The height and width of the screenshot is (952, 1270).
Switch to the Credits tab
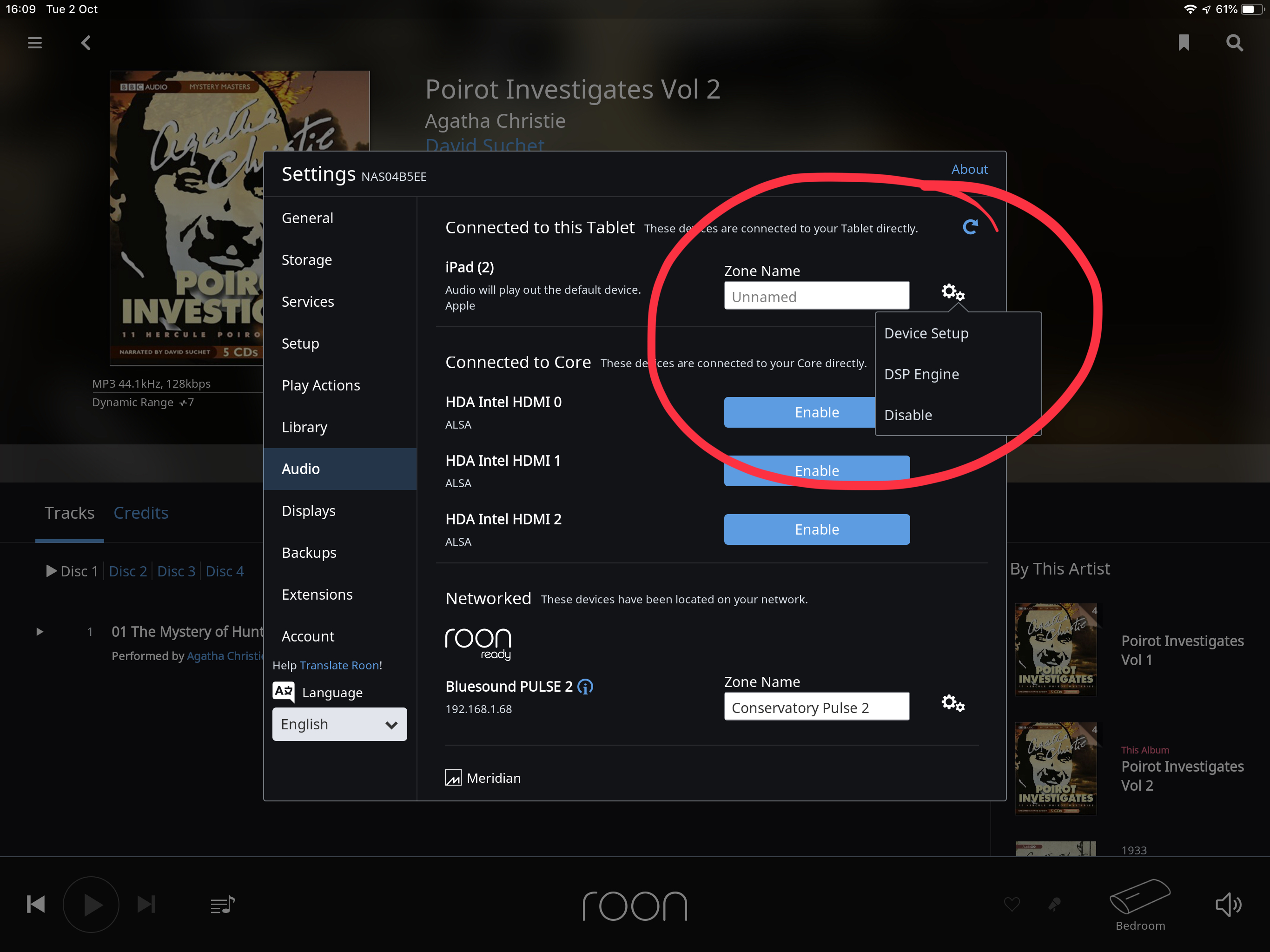pyautogui.click(x=141, y=513)
